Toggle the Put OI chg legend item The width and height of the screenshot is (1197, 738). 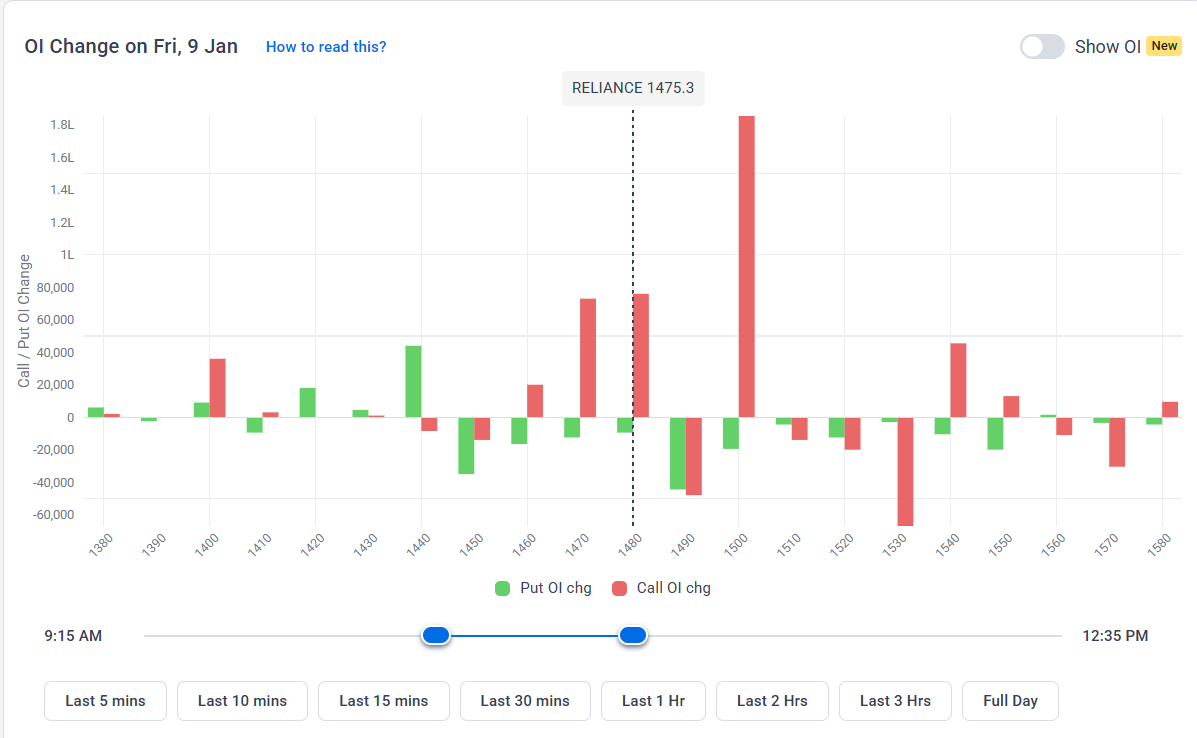pos(544,588)
